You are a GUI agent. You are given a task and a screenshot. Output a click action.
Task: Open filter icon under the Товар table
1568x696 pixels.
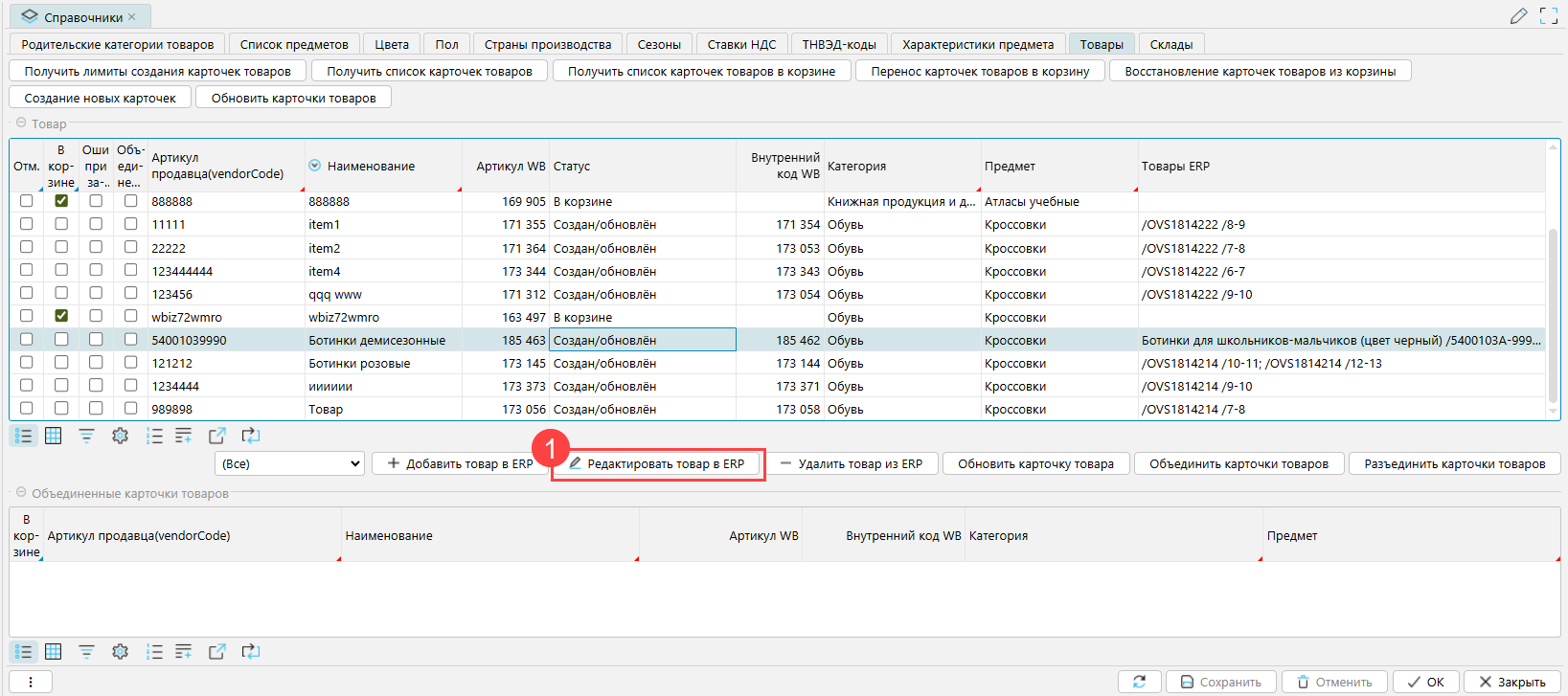tap(86, 436)
